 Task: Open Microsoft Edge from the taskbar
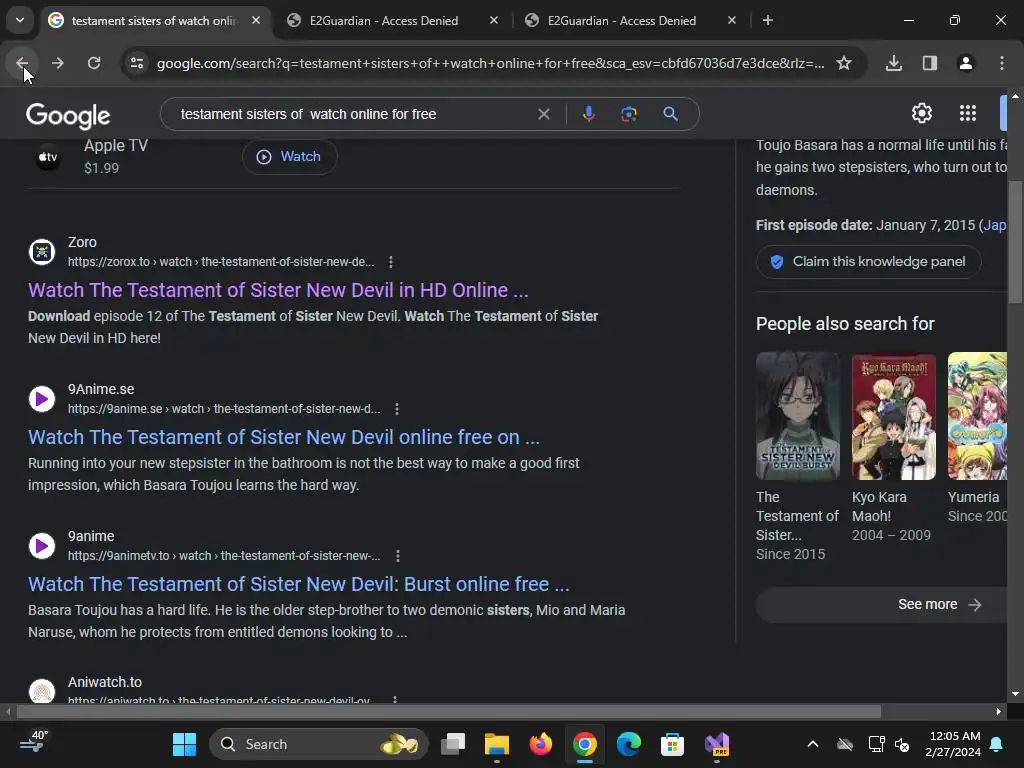pyautogui.click(x=628, y=744)
